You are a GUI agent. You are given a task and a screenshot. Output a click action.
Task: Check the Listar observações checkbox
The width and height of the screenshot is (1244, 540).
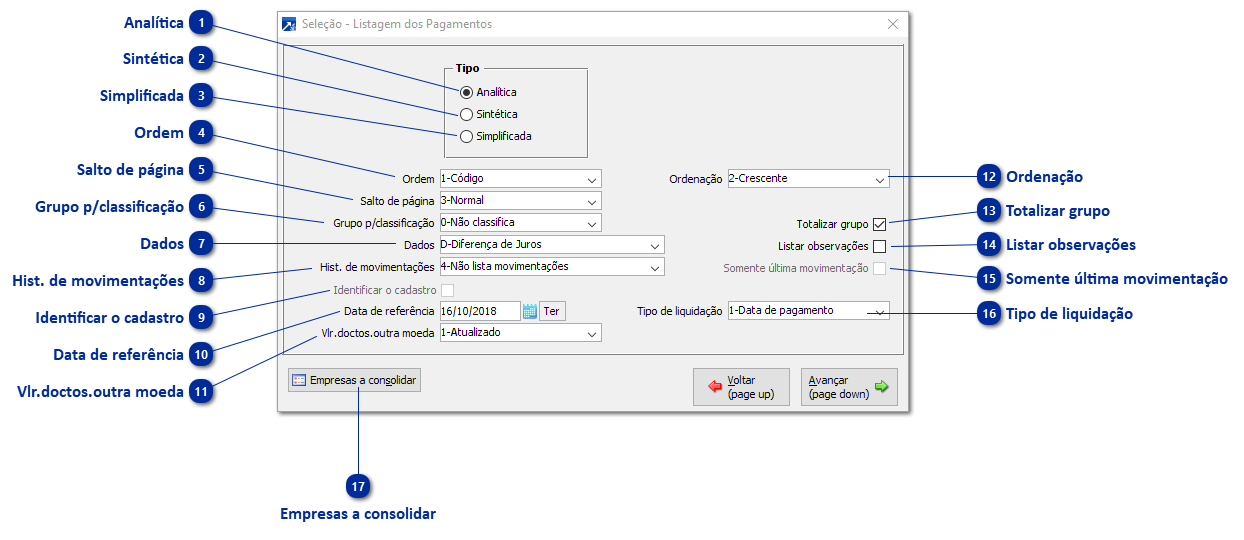coord(880,246)
